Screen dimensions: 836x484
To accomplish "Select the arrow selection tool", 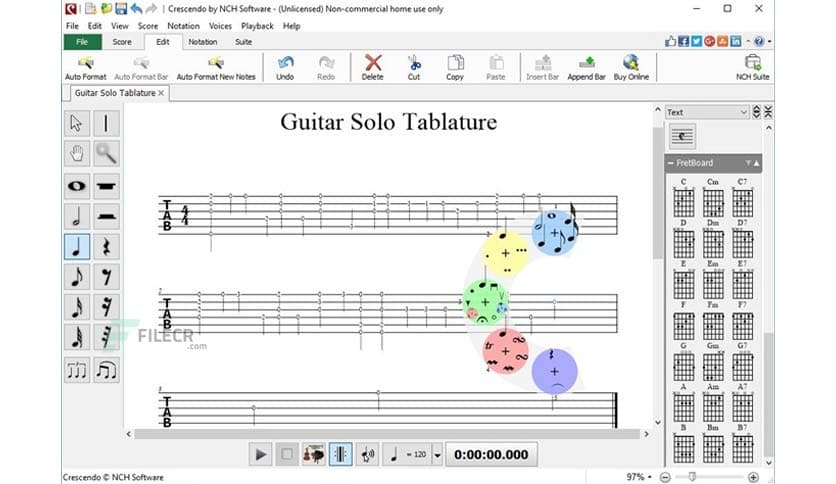I will 76,123.
